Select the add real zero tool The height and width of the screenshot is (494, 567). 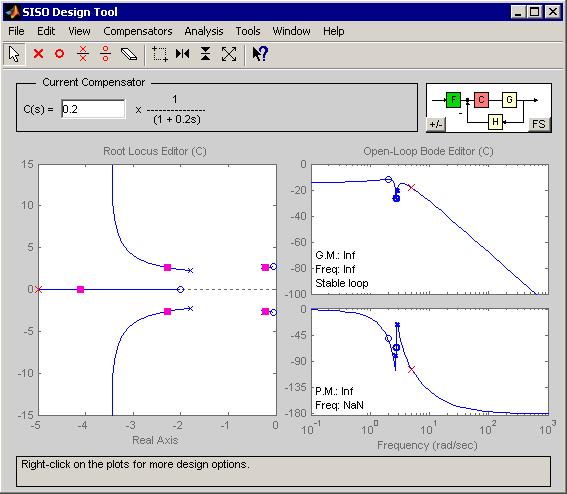60,54
